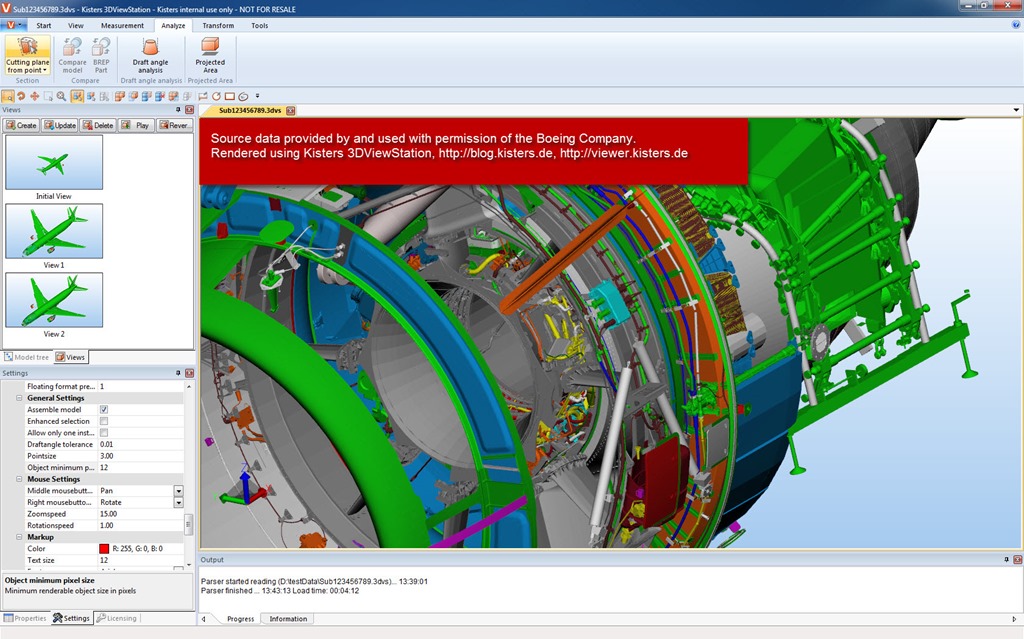Switch to the Properties panel tab

25,618
